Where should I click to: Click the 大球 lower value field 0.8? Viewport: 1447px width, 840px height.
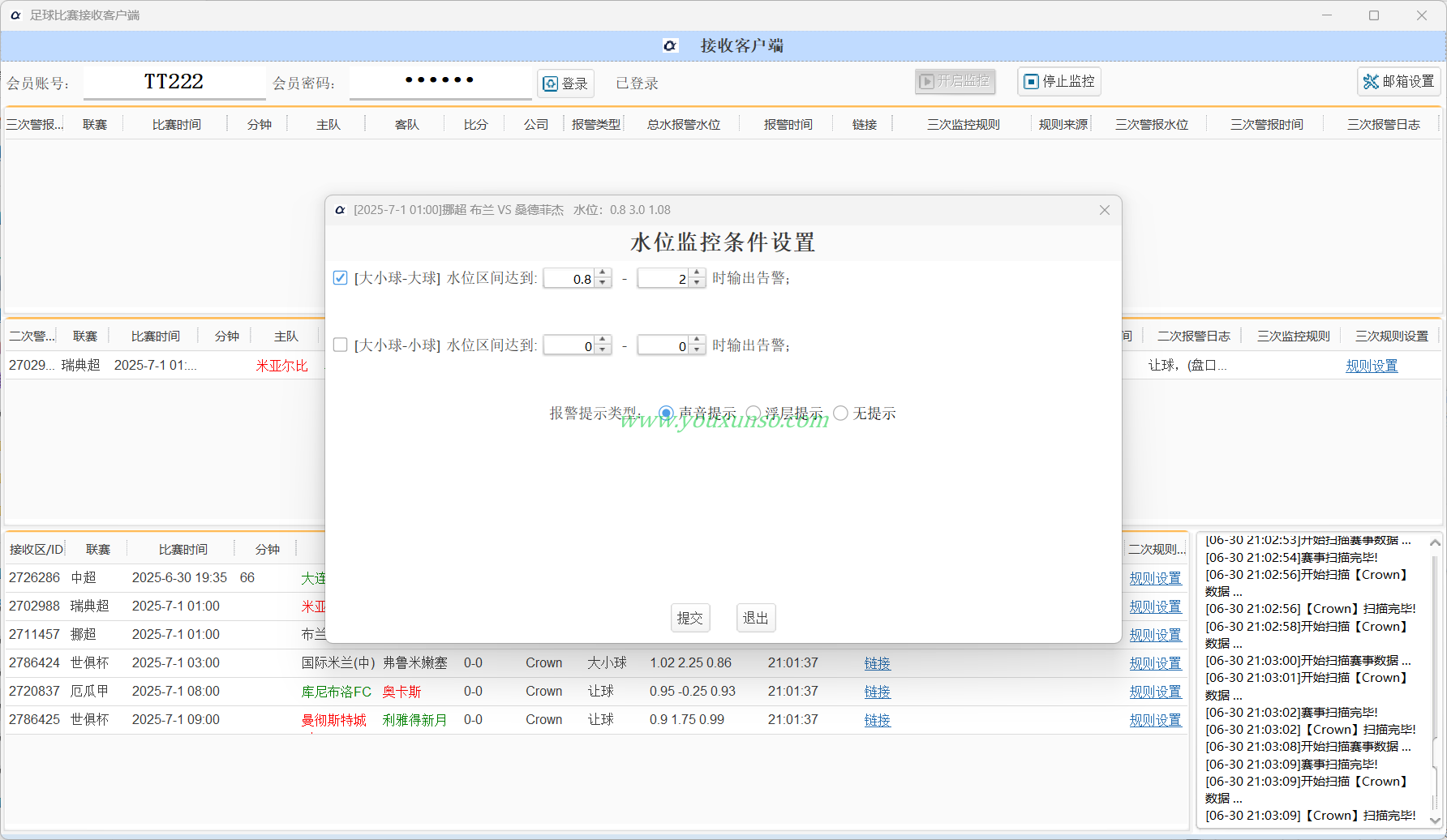click(x=569, y=278)
